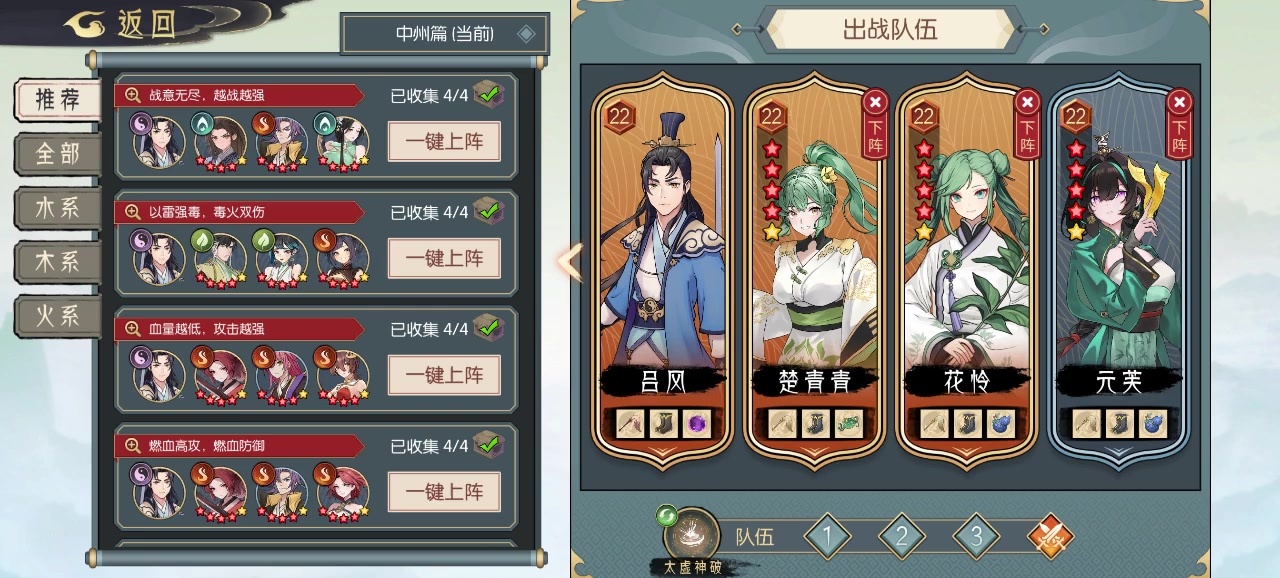Remove 元芙 using her 下阵 button
The height and width of the screenshot is (578, 1280).
pos(1180,123)
